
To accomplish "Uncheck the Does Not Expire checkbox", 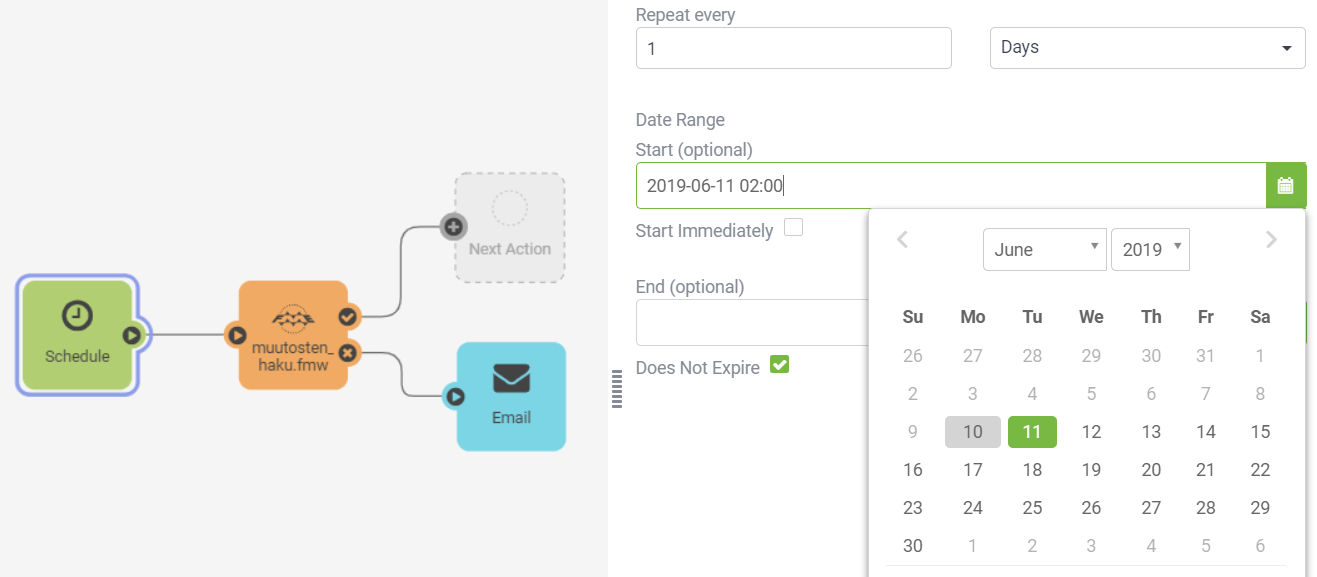I will click(x=780, y=365).
